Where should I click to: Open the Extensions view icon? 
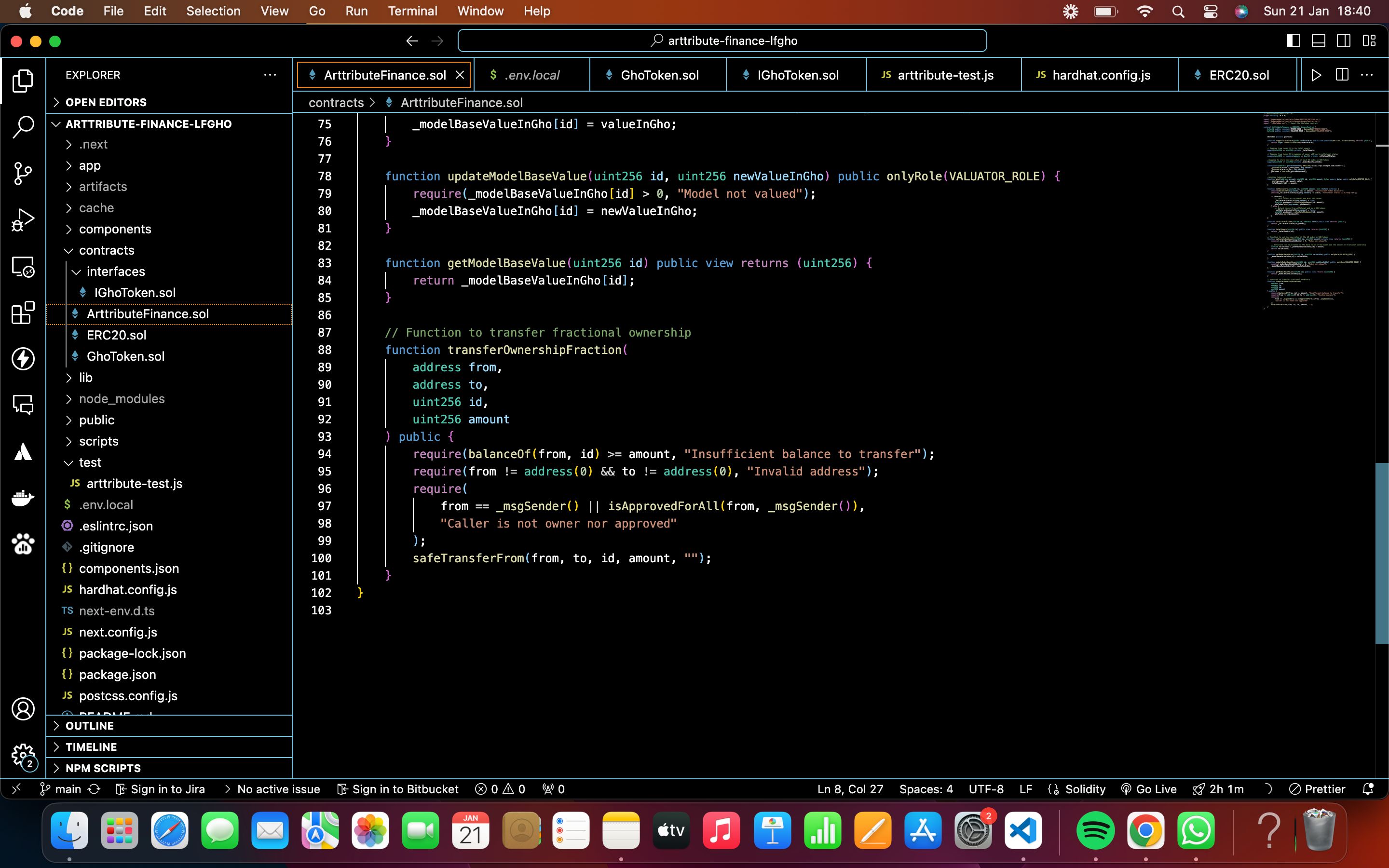tap(23, 313)
